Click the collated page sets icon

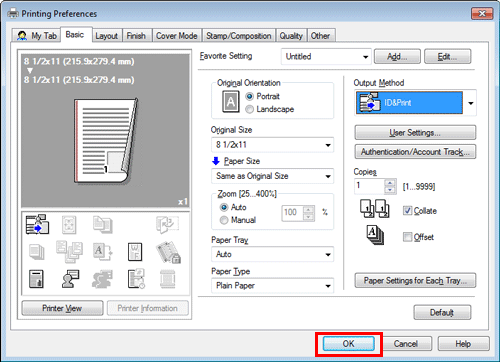(374, 209)
